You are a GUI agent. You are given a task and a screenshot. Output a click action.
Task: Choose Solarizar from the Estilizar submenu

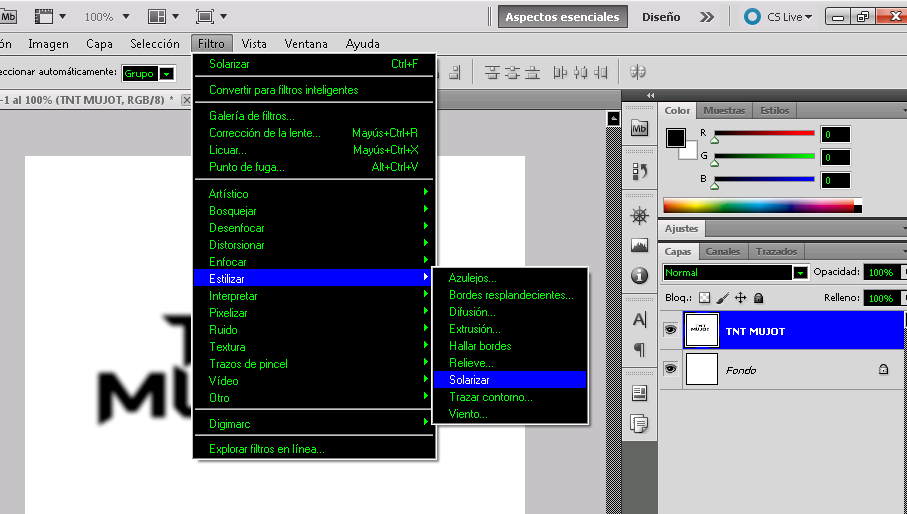469,380
